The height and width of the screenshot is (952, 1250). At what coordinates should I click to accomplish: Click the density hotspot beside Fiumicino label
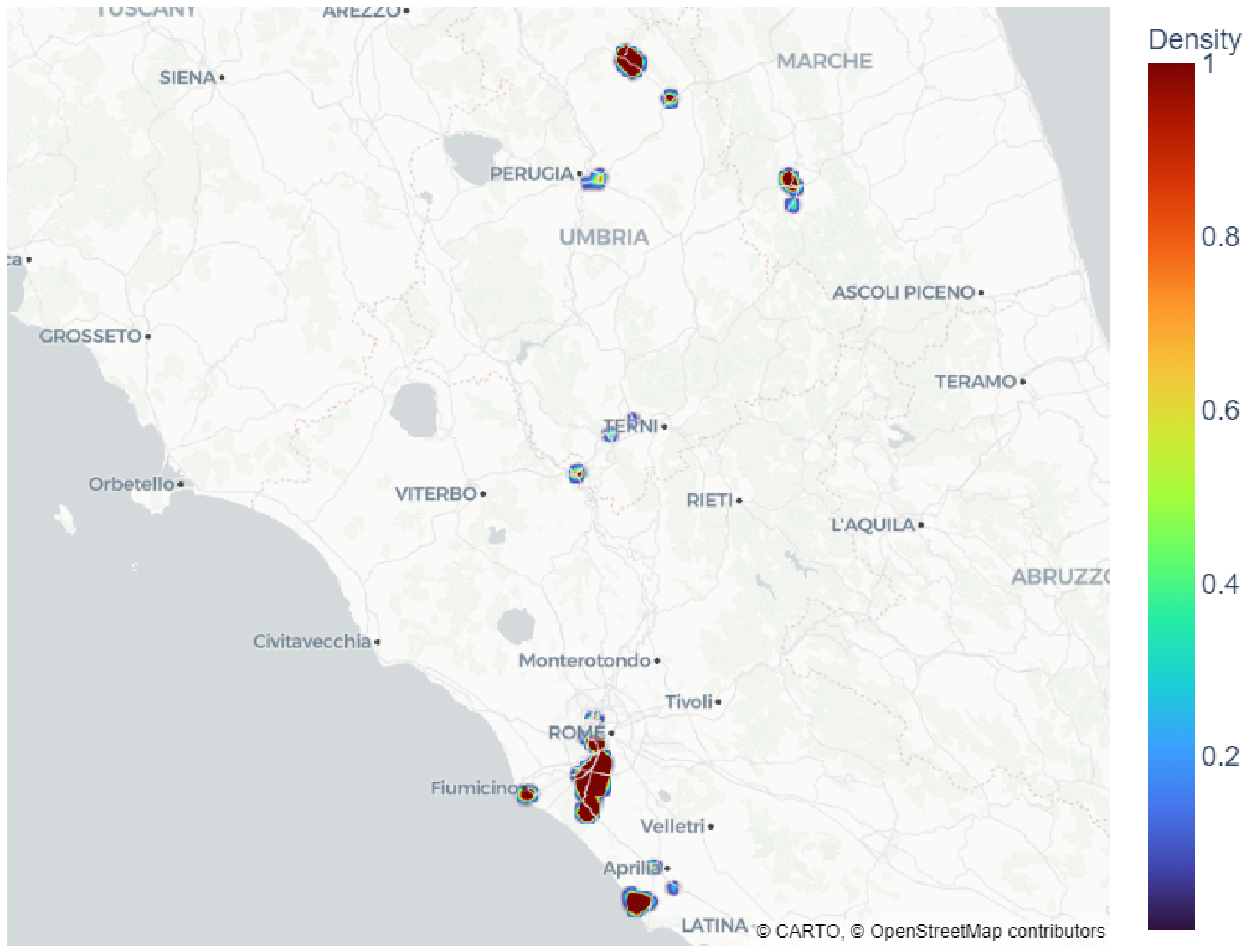527,794
